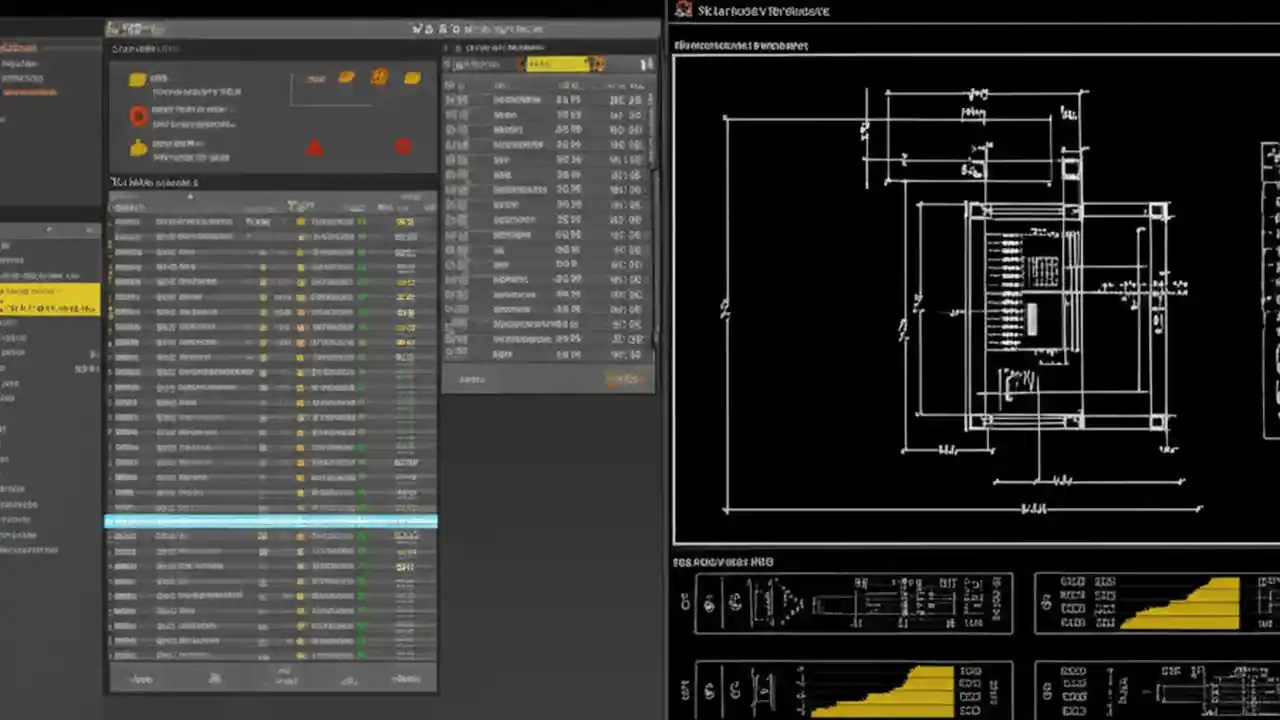Click the red record-style circle icon

coord(139,115)
